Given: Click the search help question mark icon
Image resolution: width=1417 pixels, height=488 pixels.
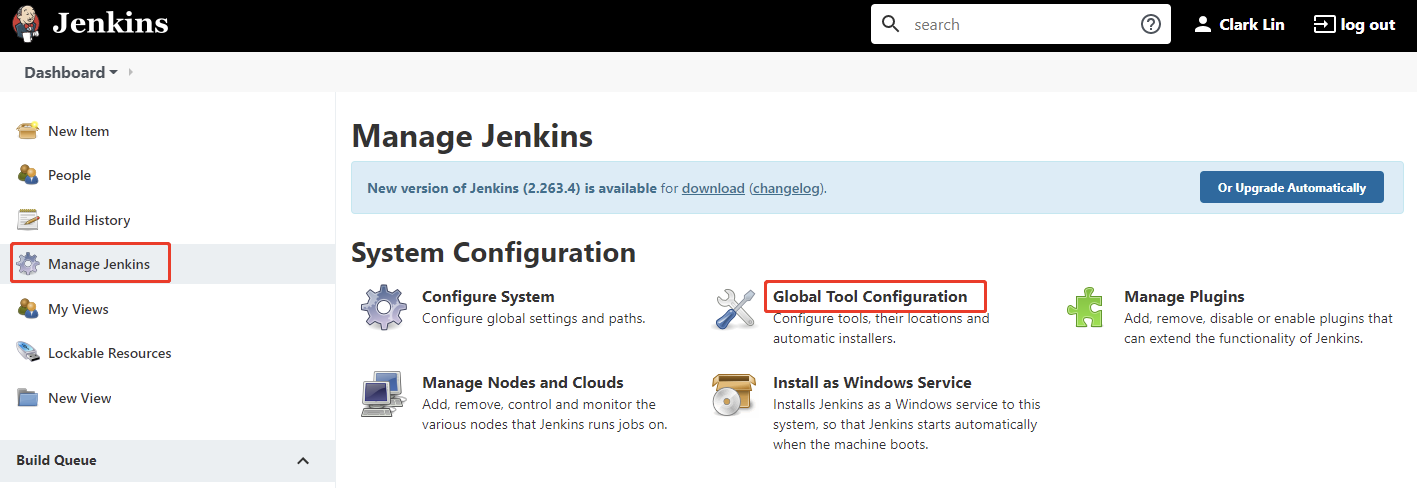Looking at the screenshot, I should (x=1150, y=24).
